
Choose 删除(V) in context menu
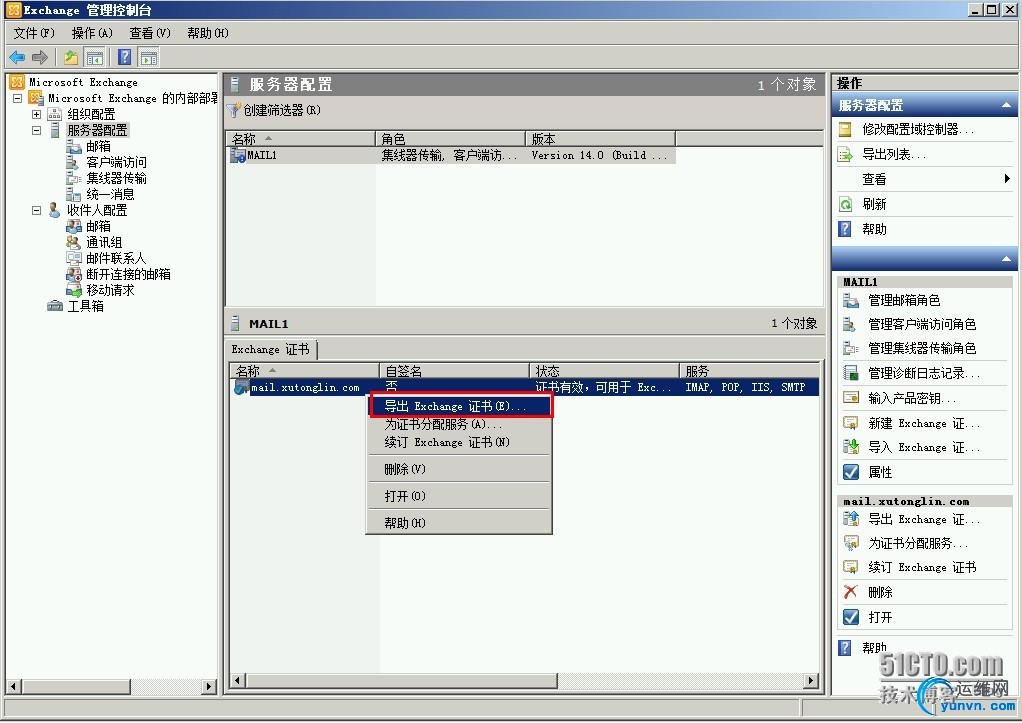(459, 469)
